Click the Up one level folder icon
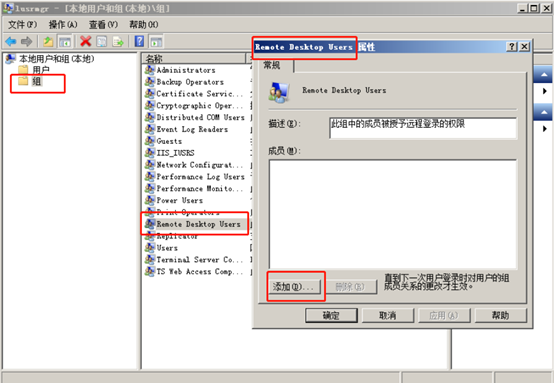 click(48, 42)
